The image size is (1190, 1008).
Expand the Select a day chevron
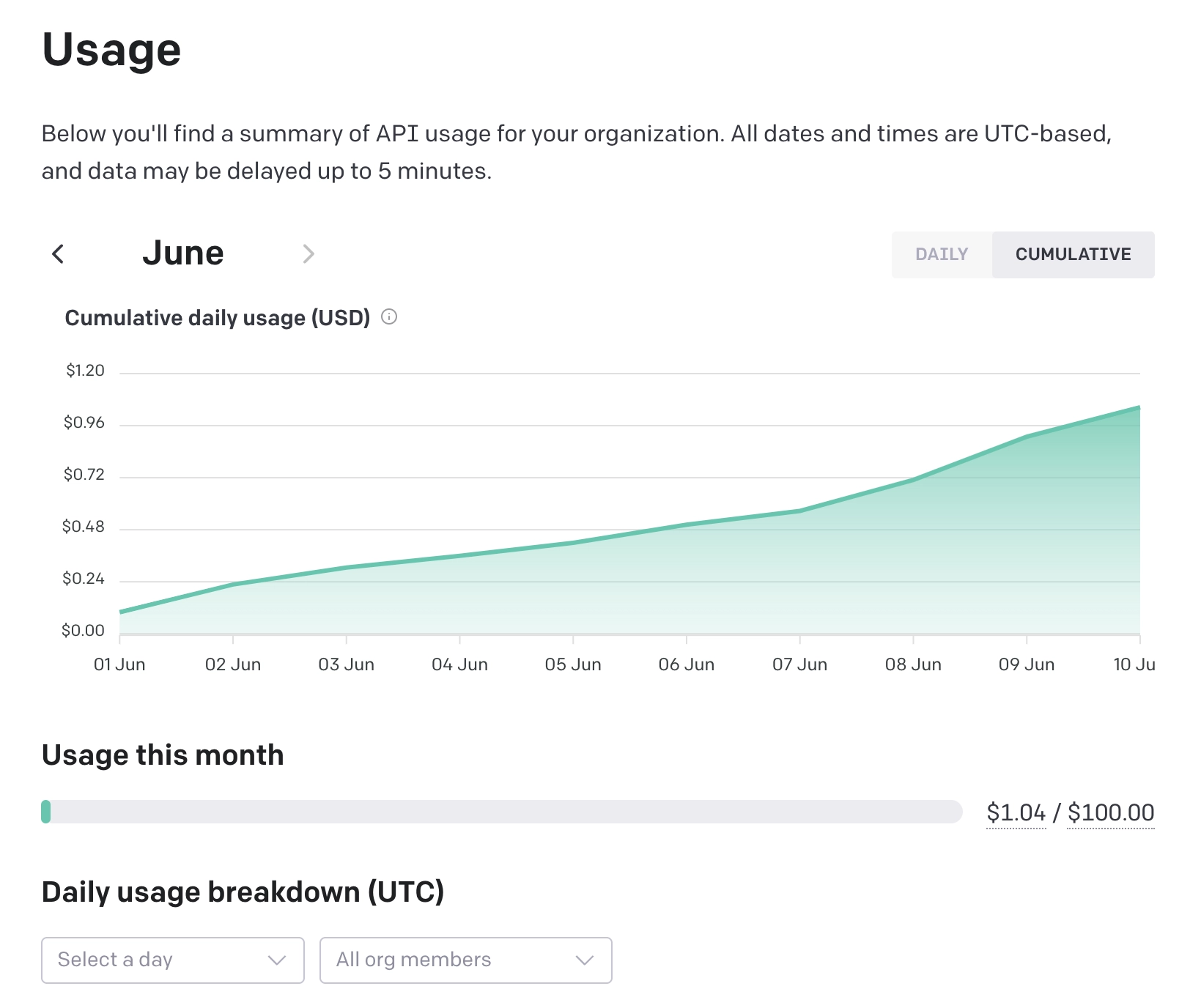pos(276,960)
